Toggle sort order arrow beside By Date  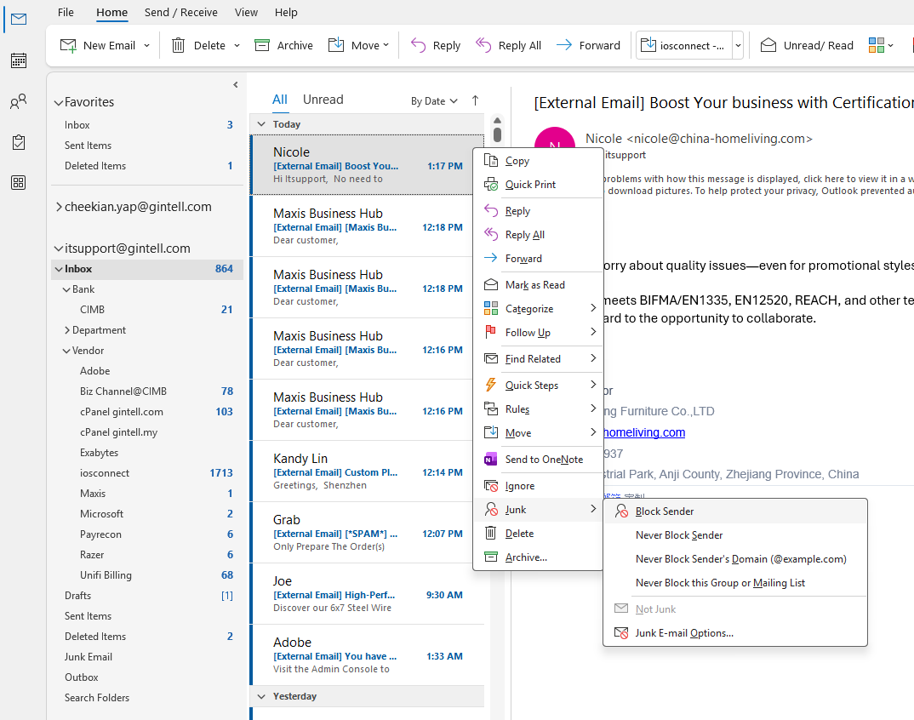475,100
